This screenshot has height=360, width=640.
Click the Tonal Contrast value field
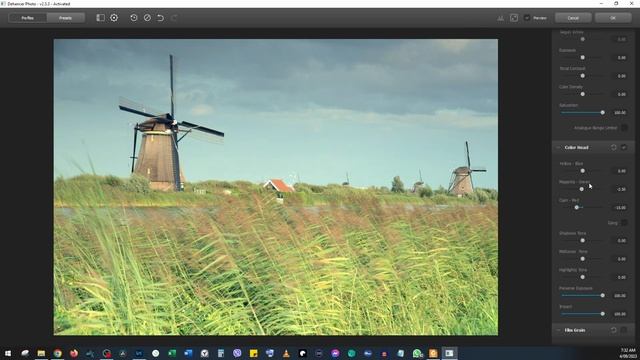pyautogui.click(x=620, y=76)
